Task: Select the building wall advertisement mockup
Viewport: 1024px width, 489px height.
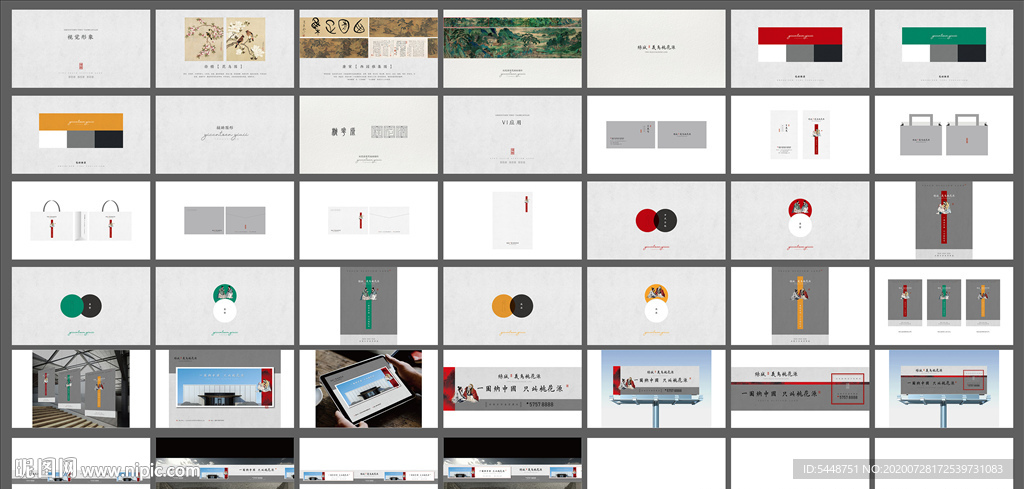Action: point(224,388)
